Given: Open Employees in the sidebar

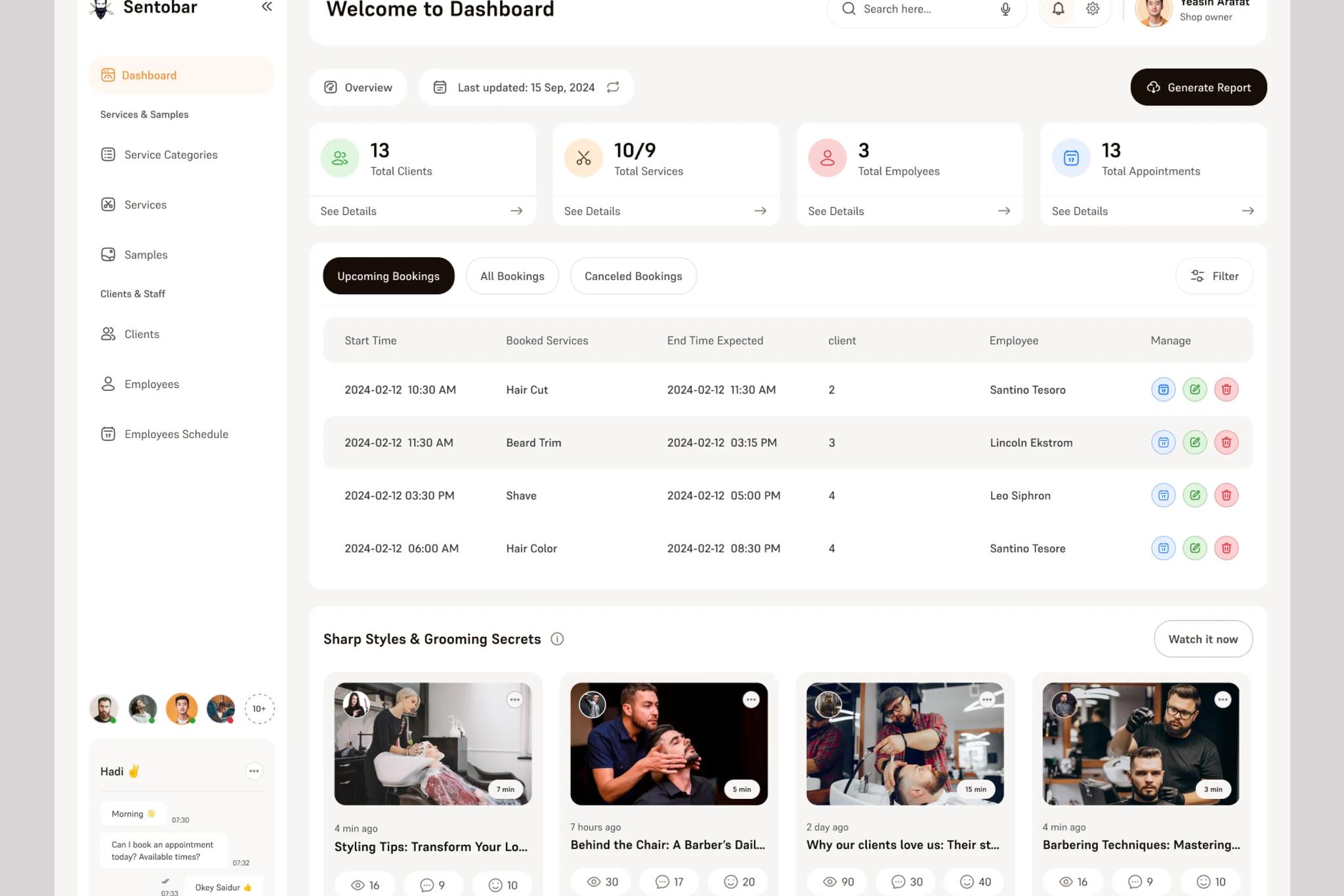Looking at the screenshot, I should point(140,384).
